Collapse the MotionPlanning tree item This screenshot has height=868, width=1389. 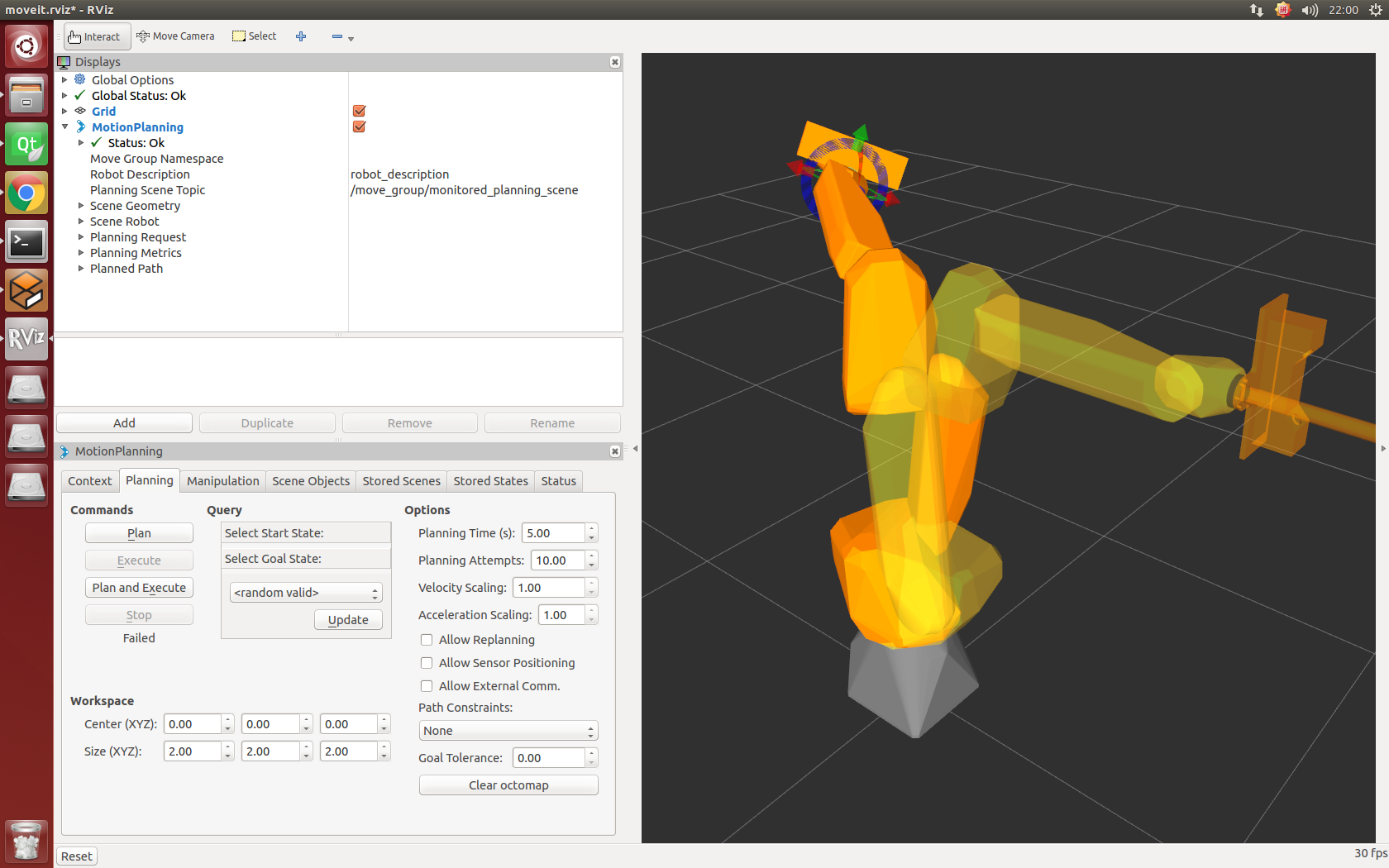[x=64, y=127]
